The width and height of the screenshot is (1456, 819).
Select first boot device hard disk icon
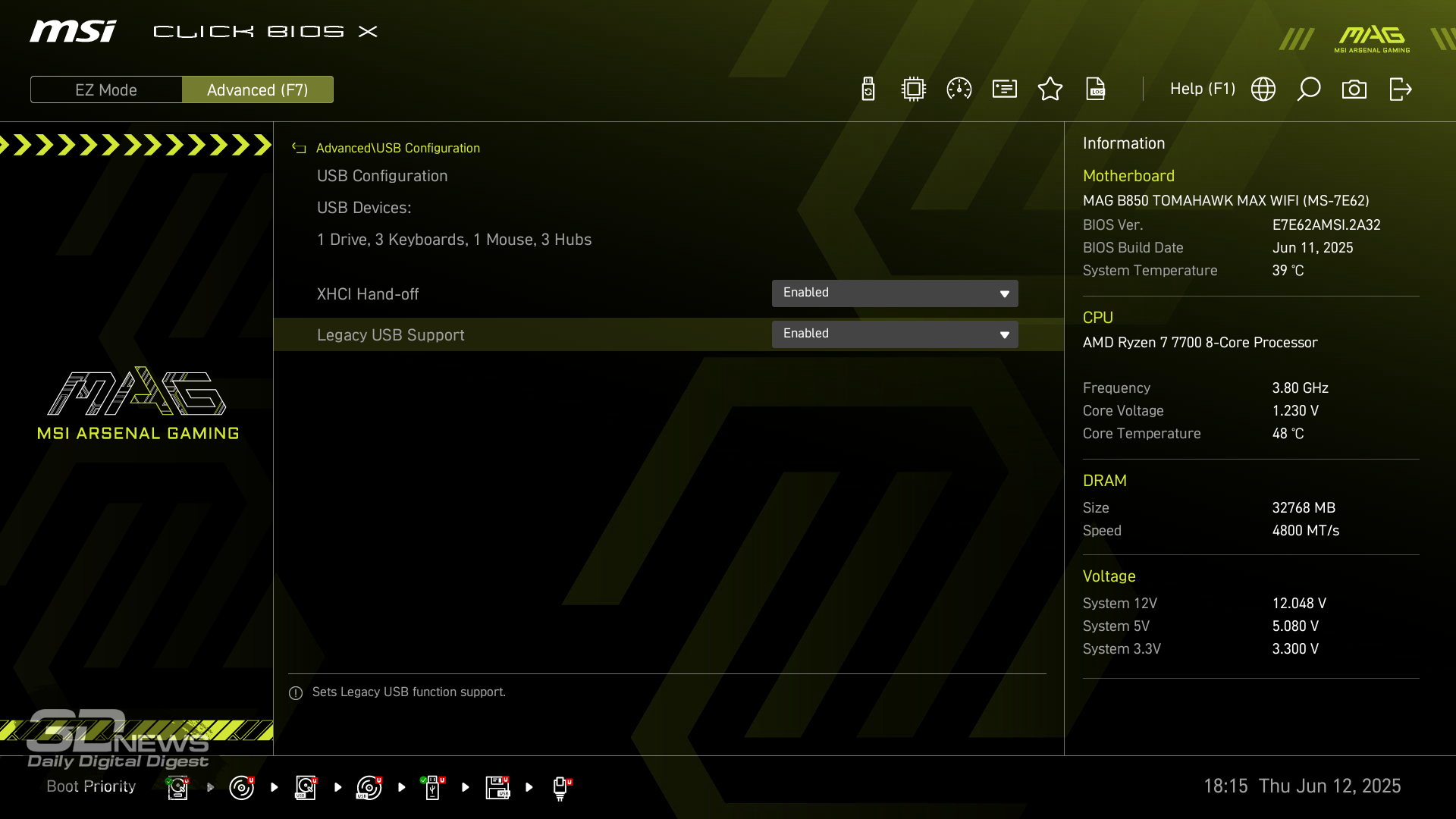[x=177, y=787]
